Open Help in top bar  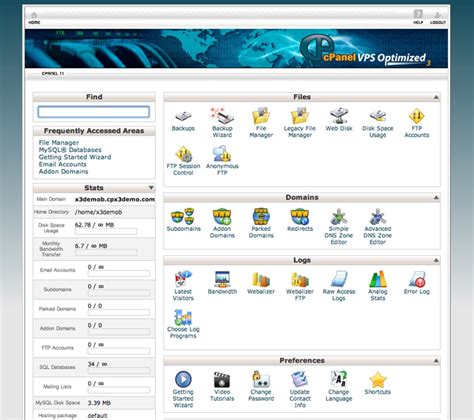[x=418, y=17]
